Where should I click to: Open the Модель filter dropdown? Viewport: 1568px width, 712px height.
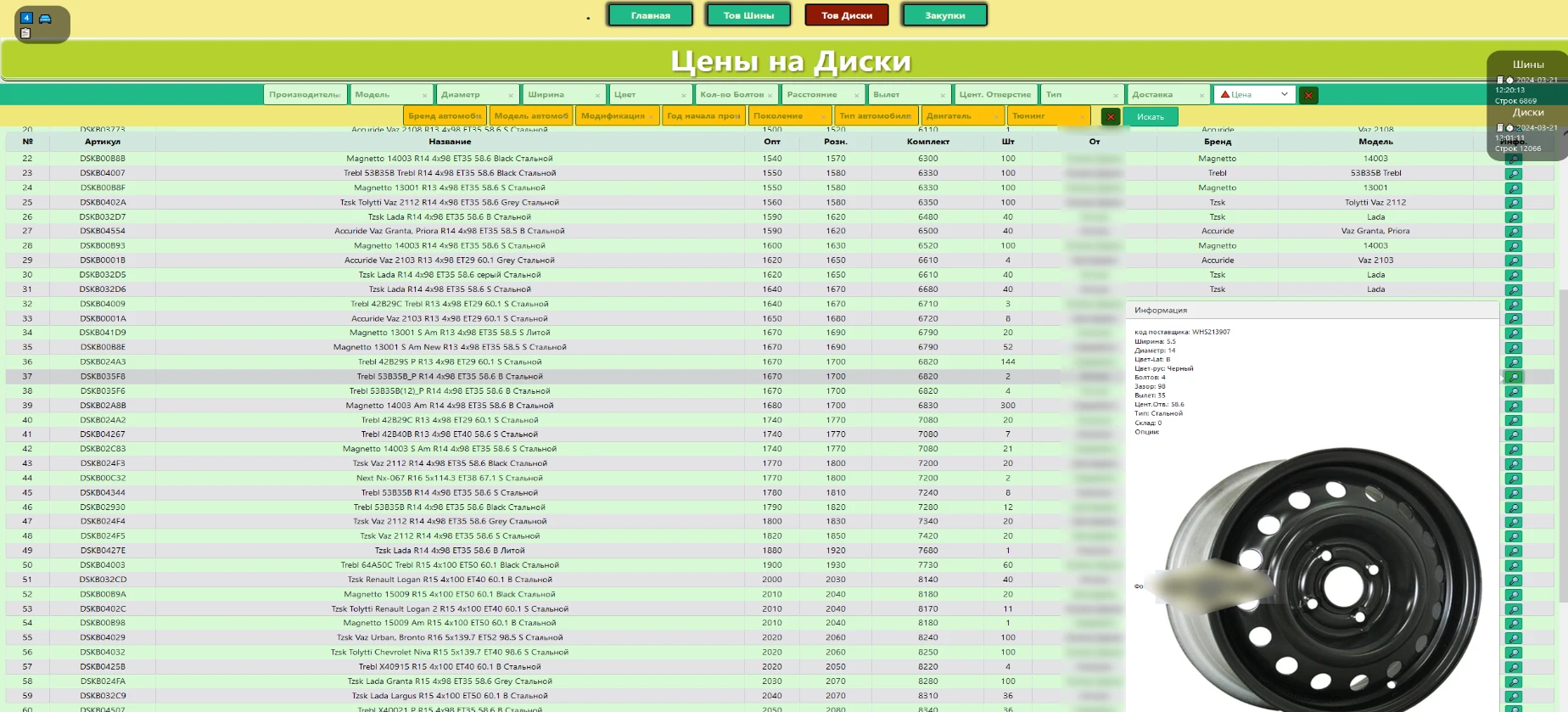tap(391, 94)
